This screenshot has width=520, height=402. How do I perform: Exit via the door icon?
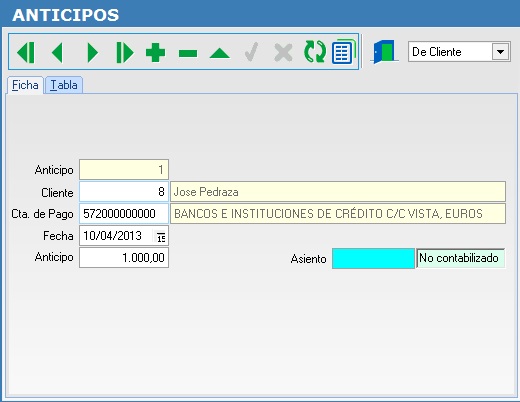coord(384,52)
